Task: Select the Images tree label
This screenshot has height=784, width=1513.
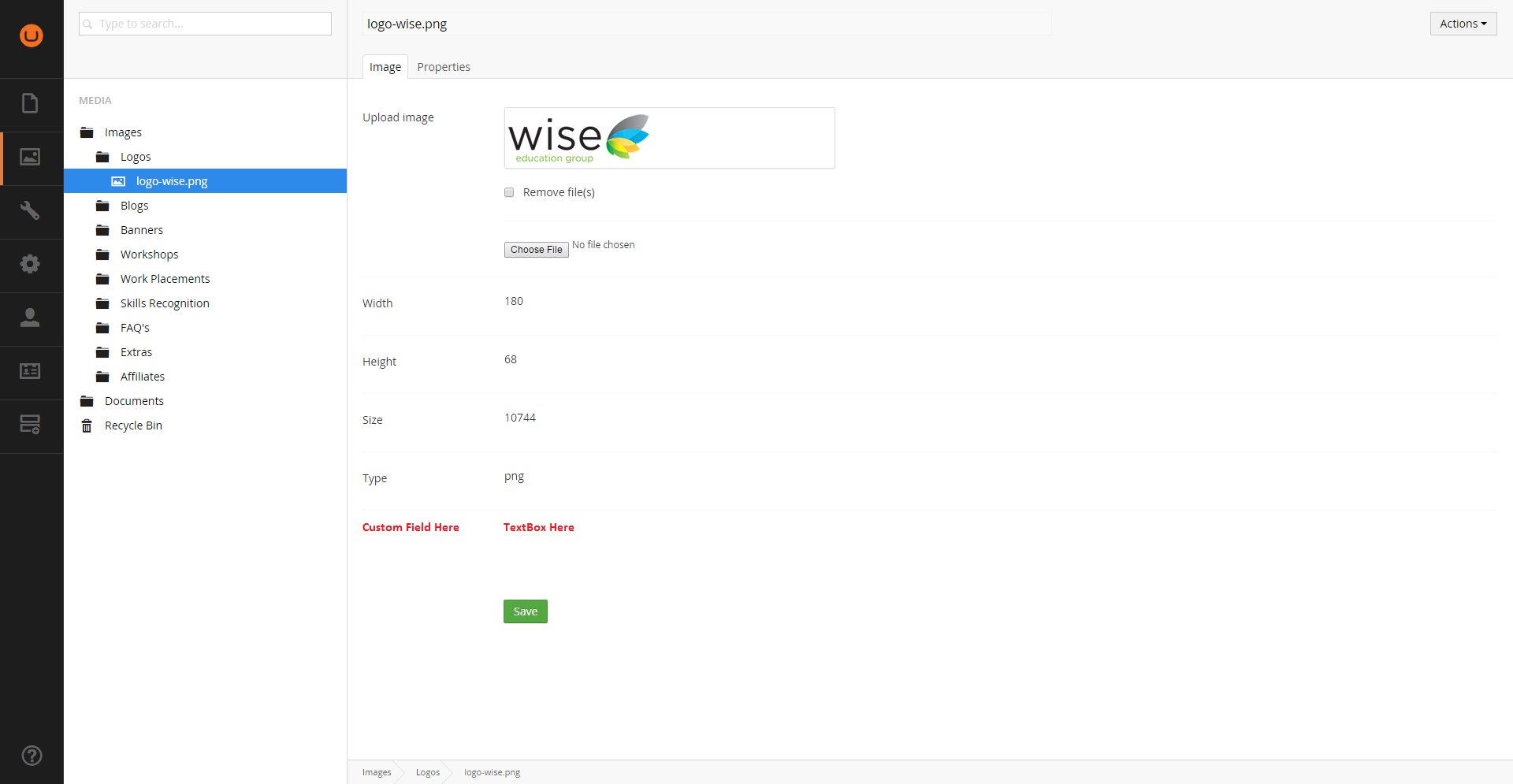Action: (x=124, y=132)
